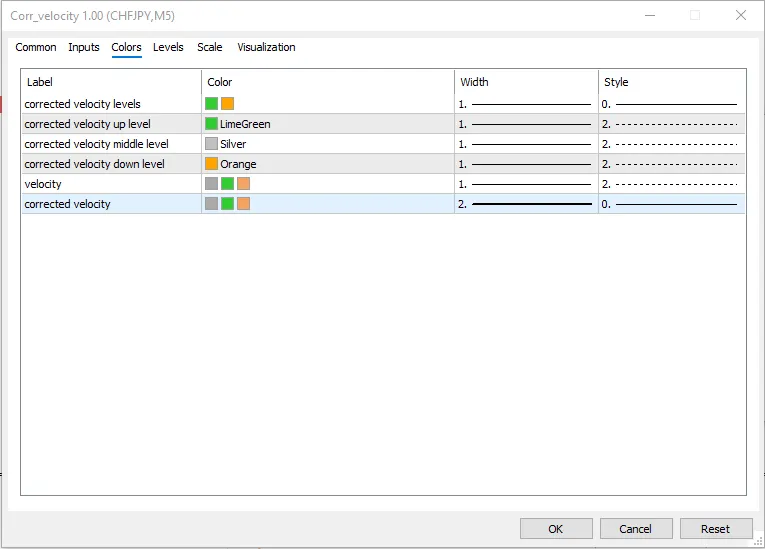Viewport: 765px width, 549px height.
Task: Click the OK button
Action: click(556, 529)
